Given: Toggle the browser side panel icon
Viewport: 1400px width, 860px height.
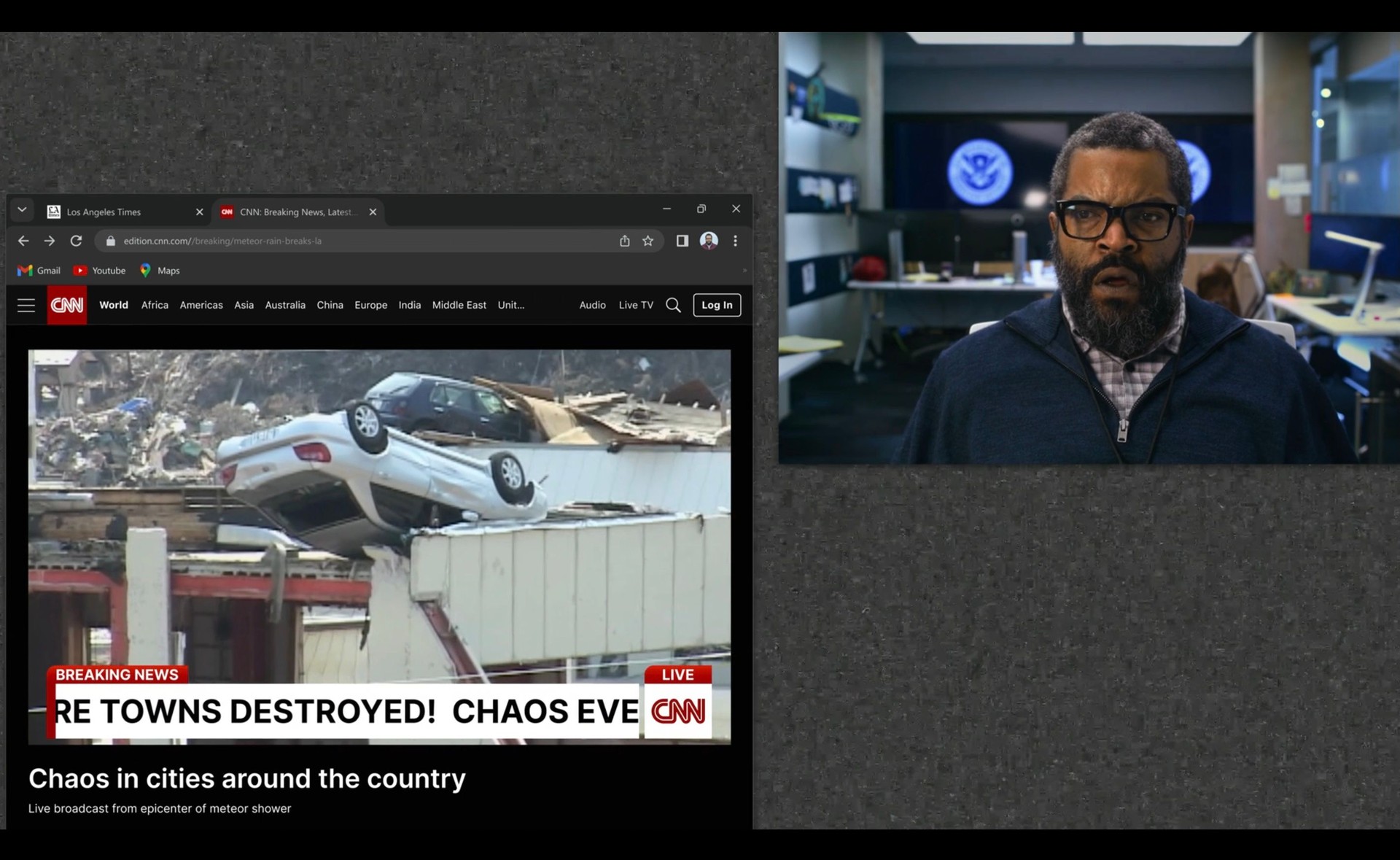Looking at the screenshot, I should coord(682,241).
